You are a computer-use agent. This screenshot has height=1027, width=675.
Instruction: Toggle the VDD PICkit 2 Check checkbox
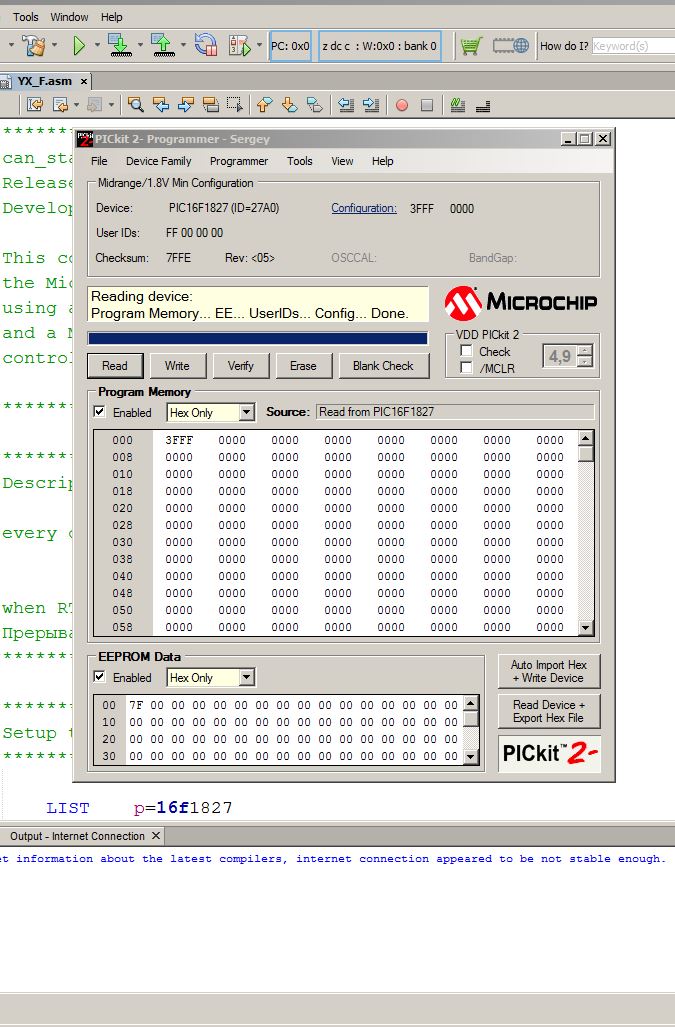[466, 351]
